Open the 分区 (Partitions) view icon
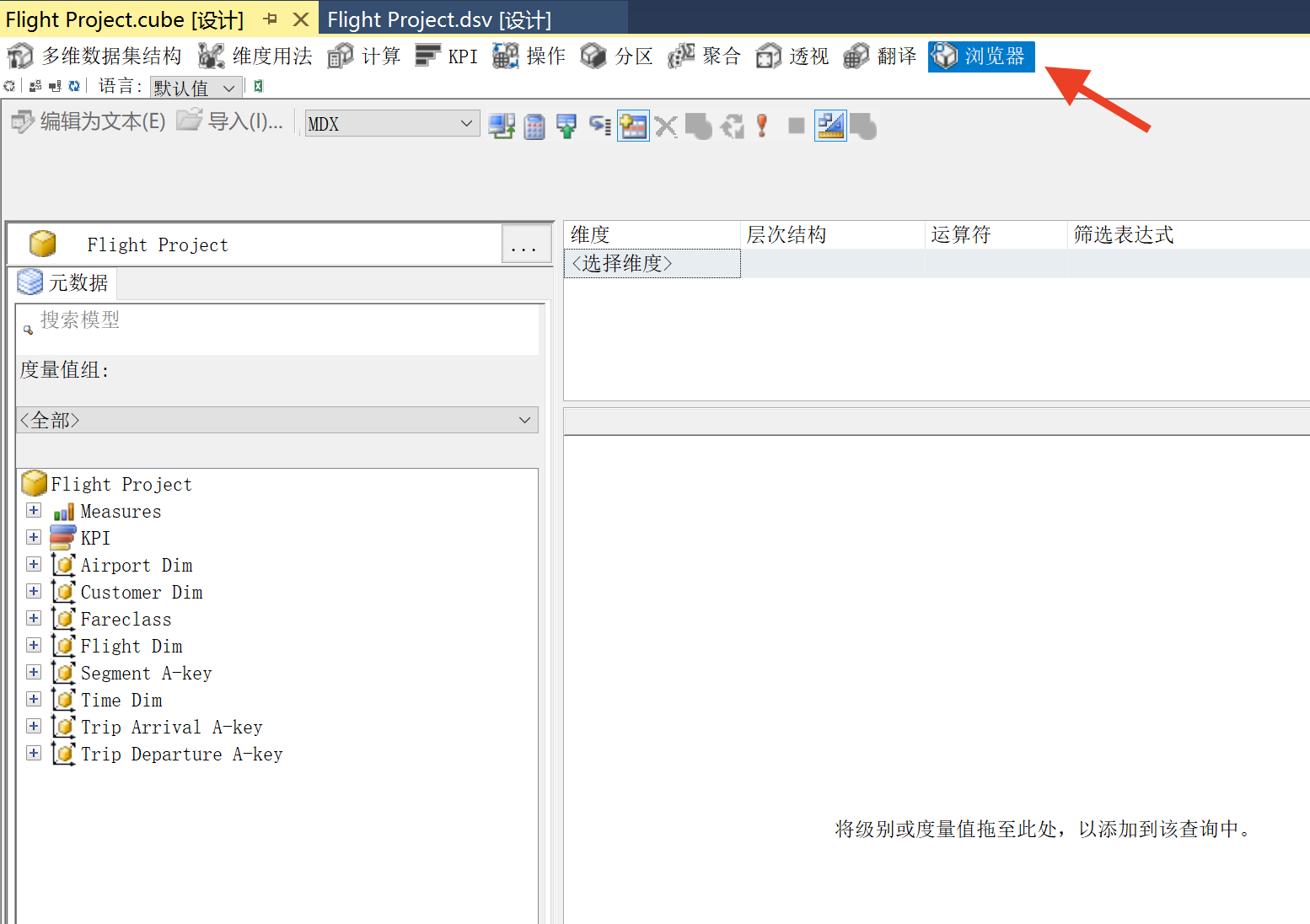1310x924 pixels. 593,56
